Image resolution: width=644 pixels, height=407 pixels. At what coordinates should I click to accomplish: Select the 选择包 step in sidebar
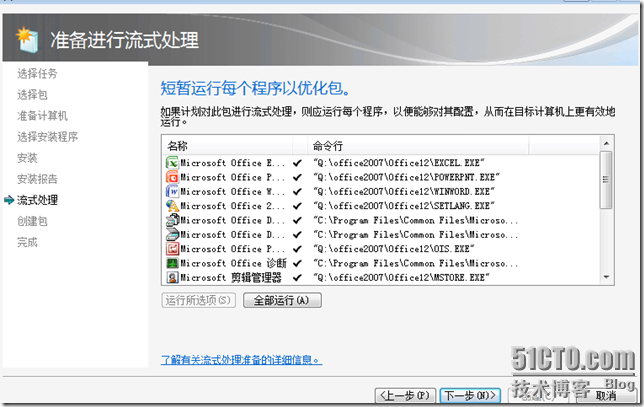32,95
